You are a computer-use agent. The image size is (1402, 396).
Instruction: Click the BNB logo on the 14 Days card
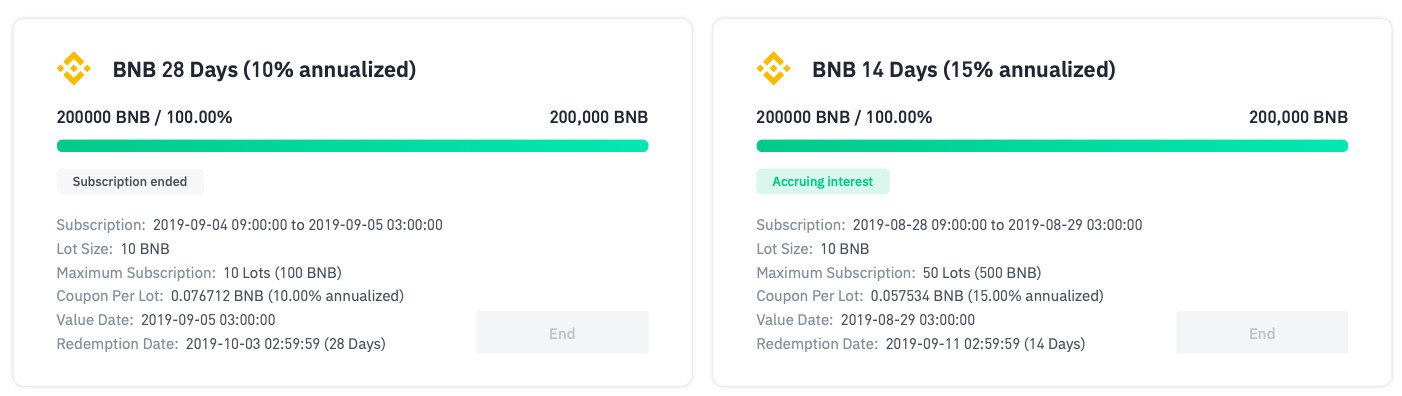point(773,69)
